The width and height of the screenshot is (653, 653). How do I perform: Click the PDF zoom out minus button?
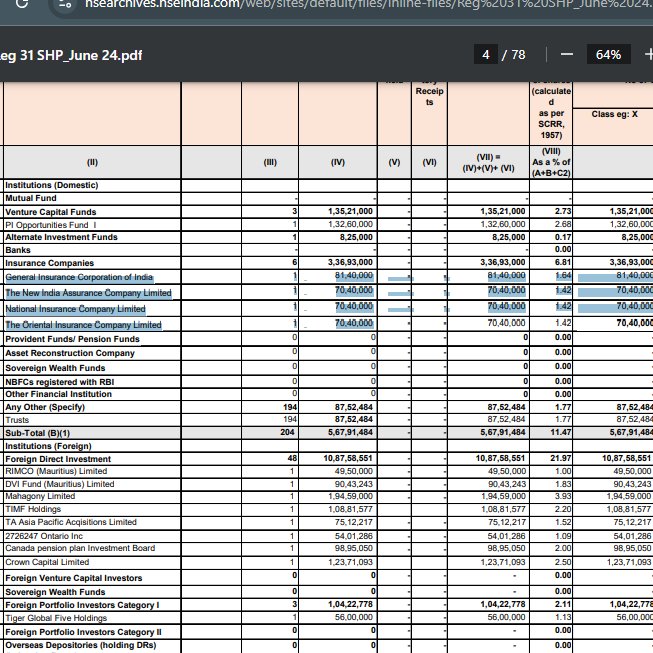coord(566,55)
